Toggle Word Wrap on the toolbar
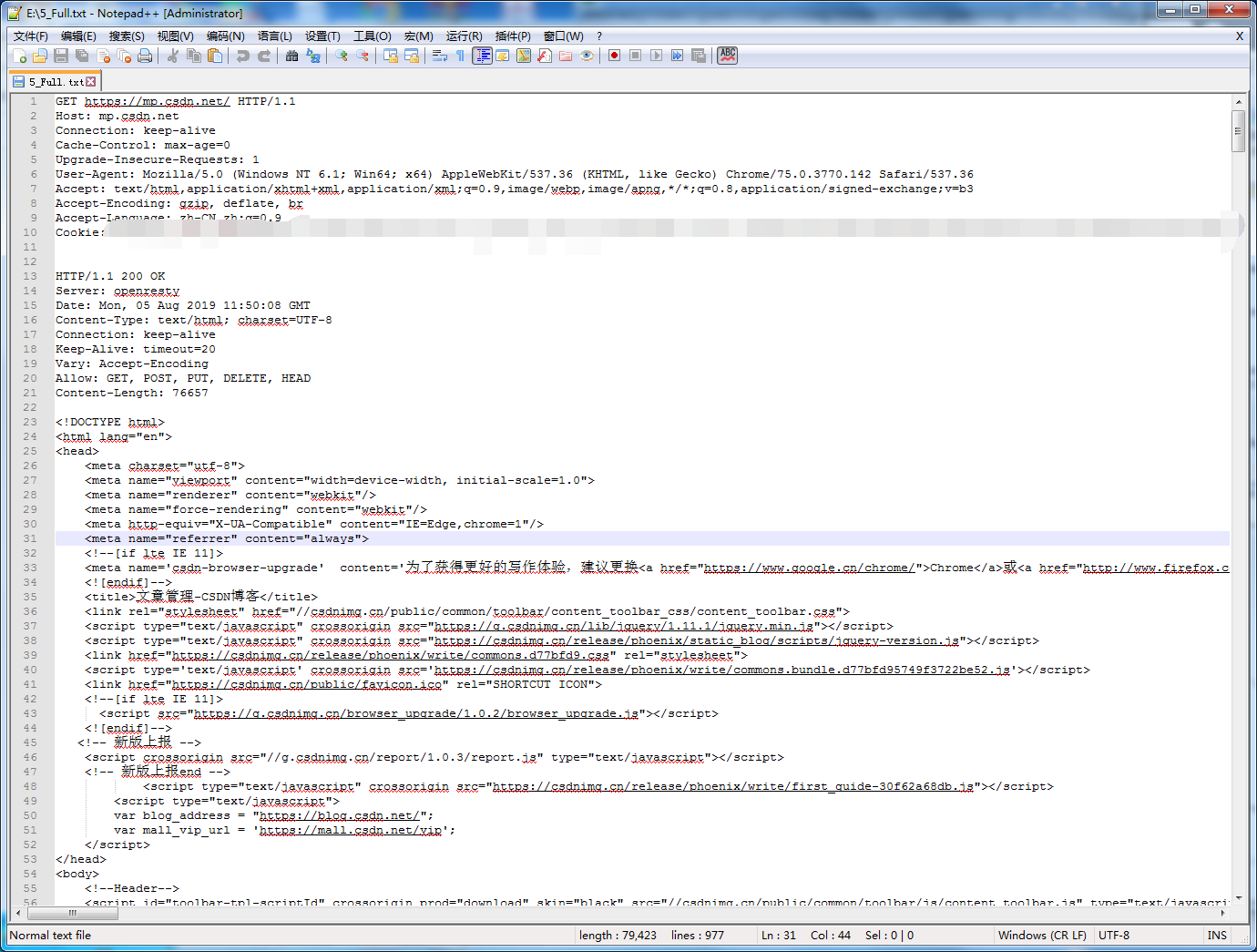 pos(438,56)
